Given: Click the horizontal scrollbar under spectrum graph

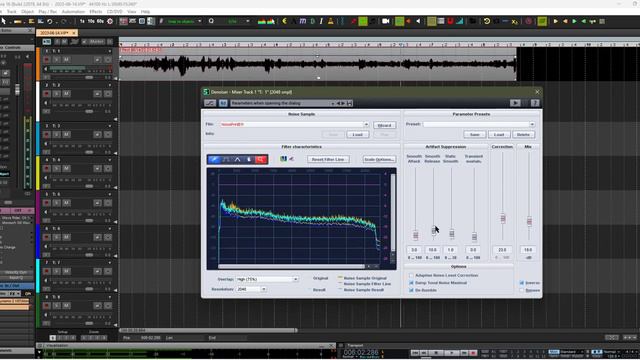Looking at the screenshot, I should [291, 267].
